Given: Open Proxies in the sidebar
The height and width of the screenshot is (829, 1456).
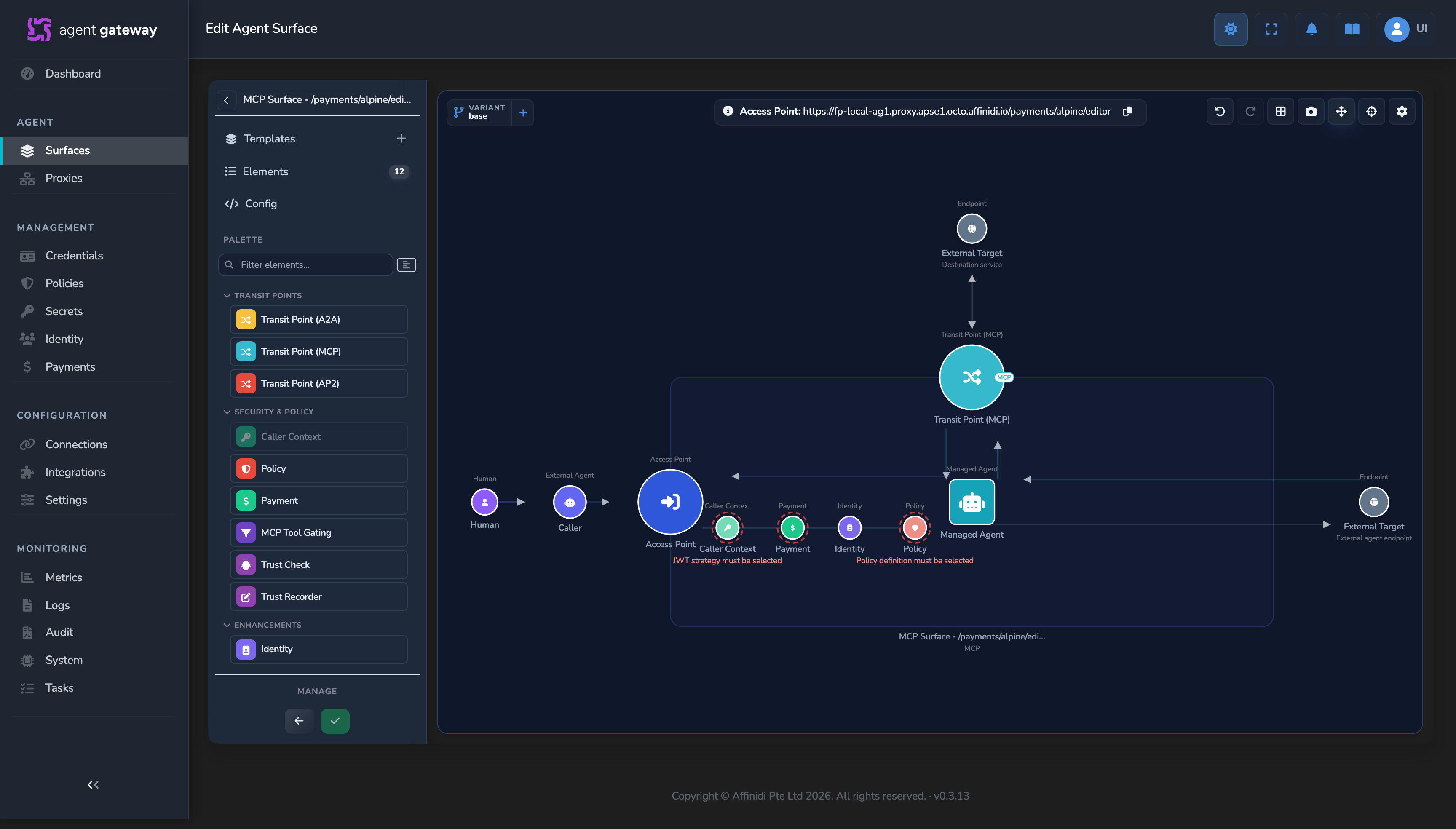Looking at the screenshot, I should tap(94, 178).
